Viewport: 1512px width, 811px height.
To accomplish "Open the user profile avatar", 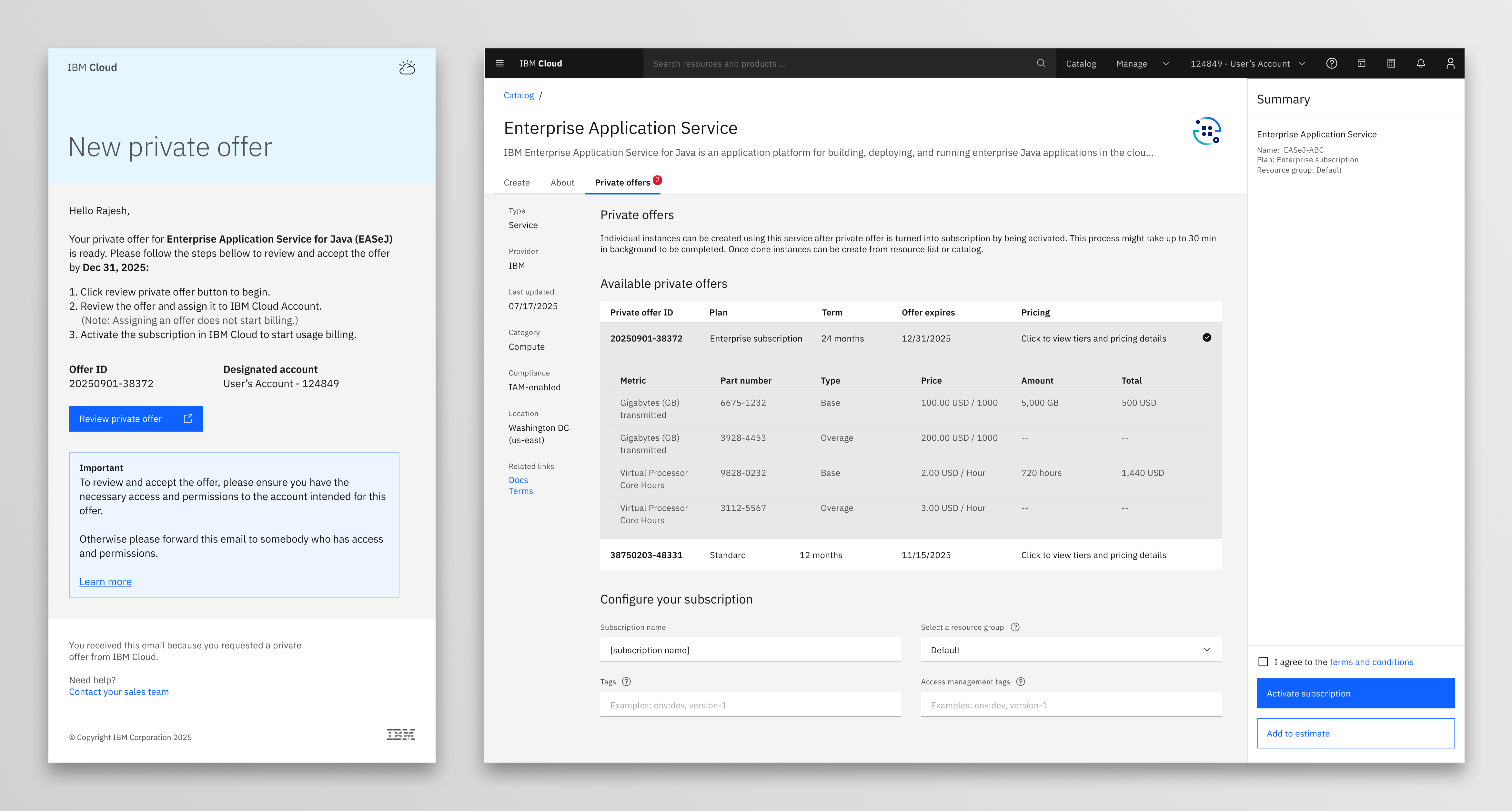I will [1450, 63].
